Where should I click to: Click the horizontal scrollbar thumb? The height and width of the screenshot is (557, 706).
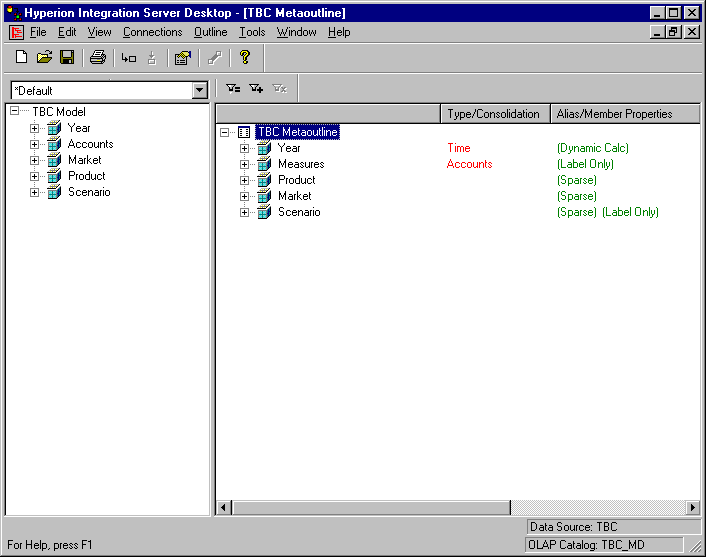[x=371, y=507]
